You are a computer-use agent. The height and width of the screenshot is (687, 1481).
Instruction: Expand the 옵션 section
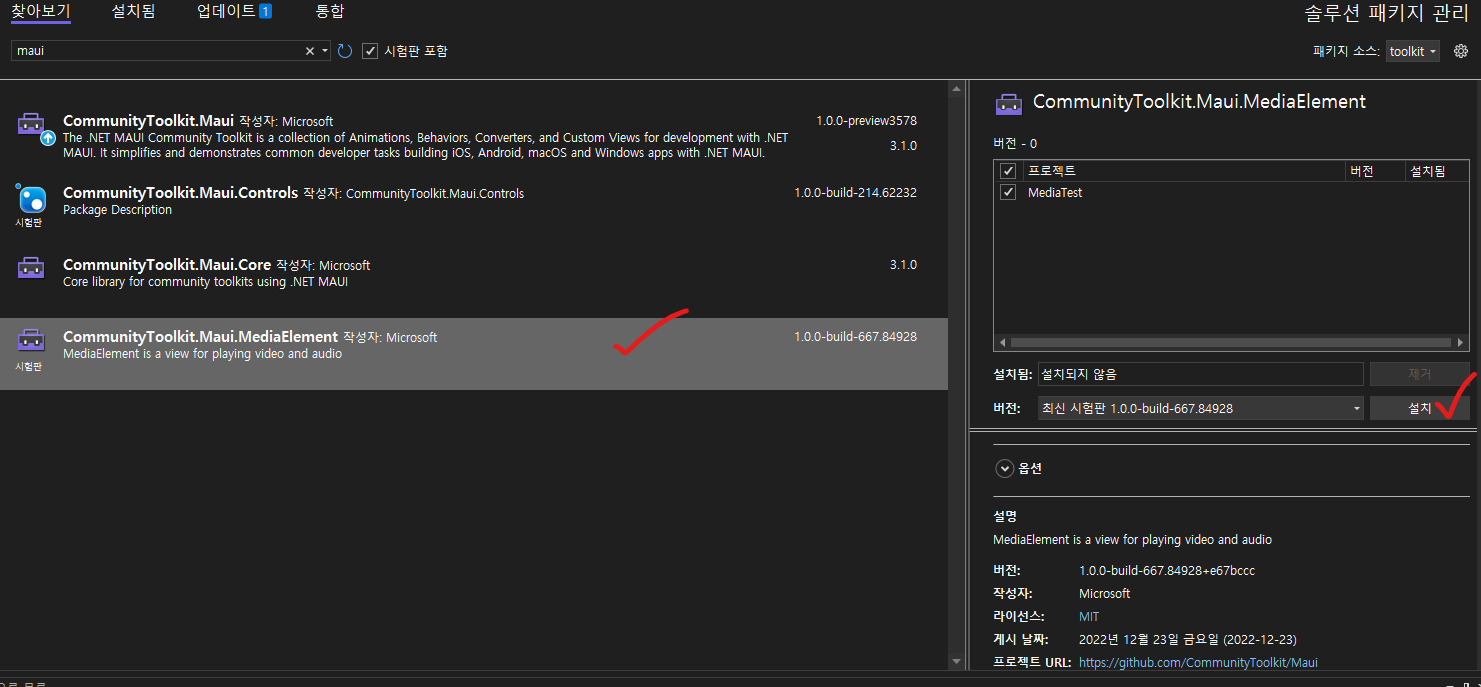point(1005,468)
